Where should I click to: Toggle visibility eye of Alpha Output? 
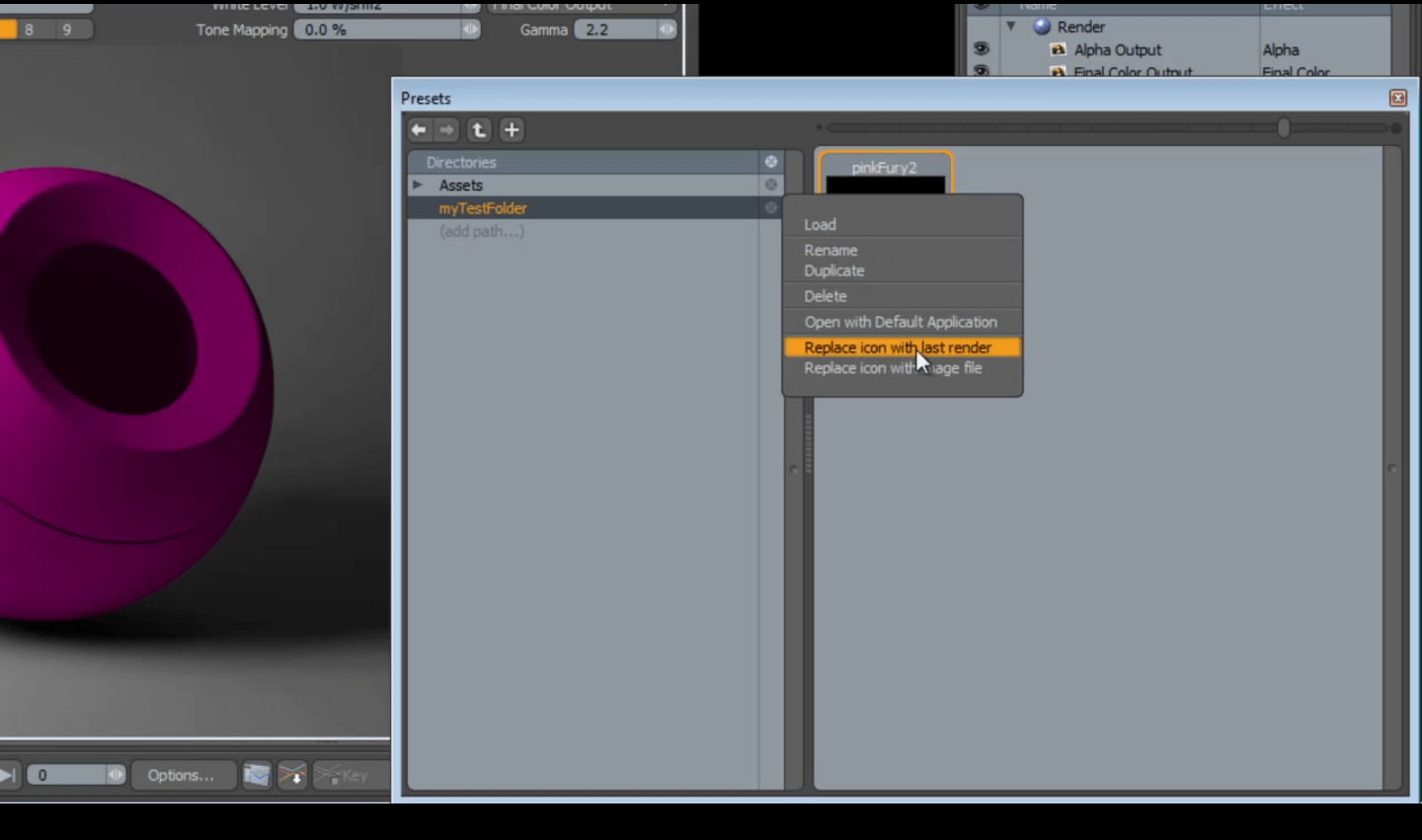(x=981, y=48)
